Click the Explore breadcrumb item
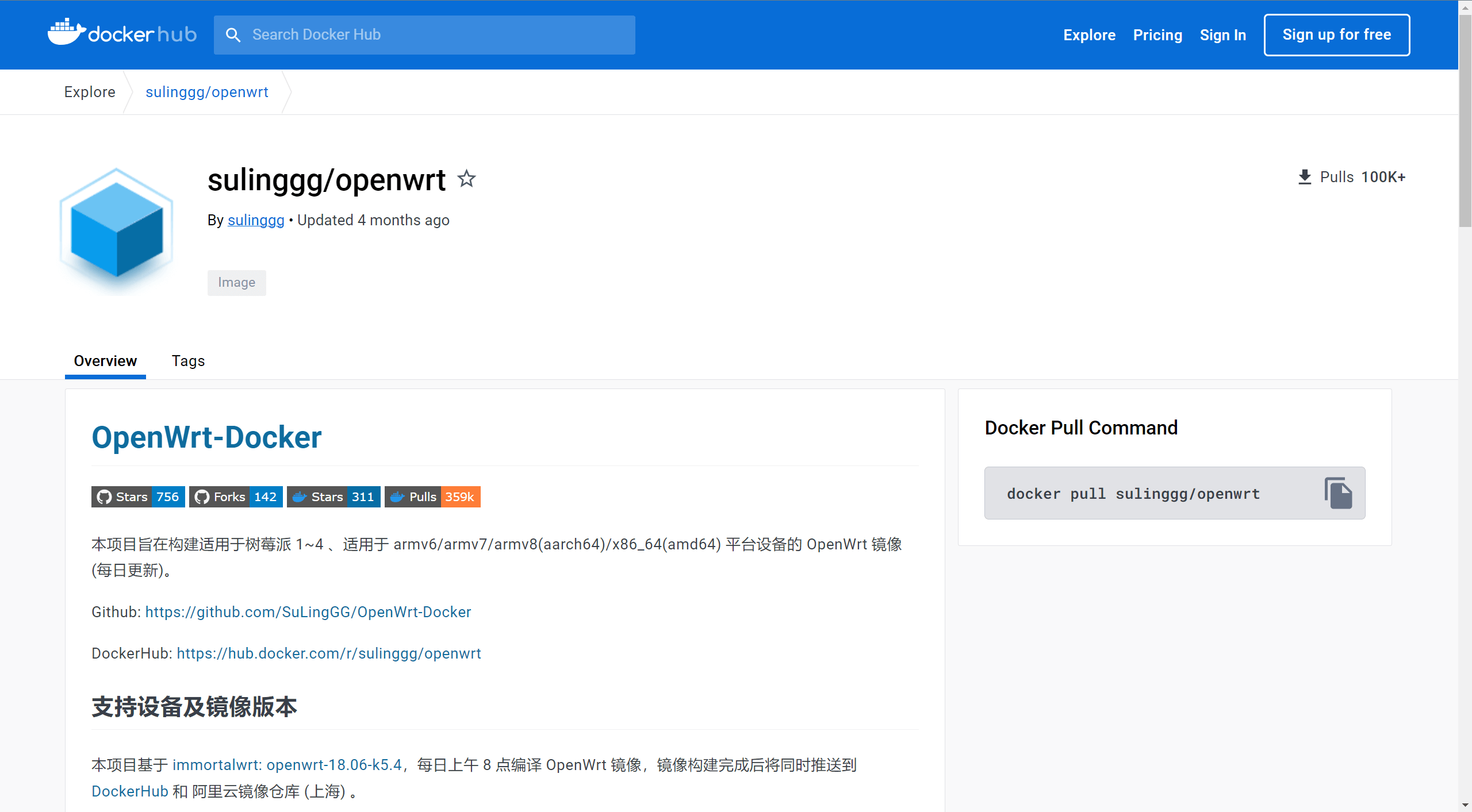This screenshot has width=1472, height=812. pyautogui.click(x=90, y=92)
